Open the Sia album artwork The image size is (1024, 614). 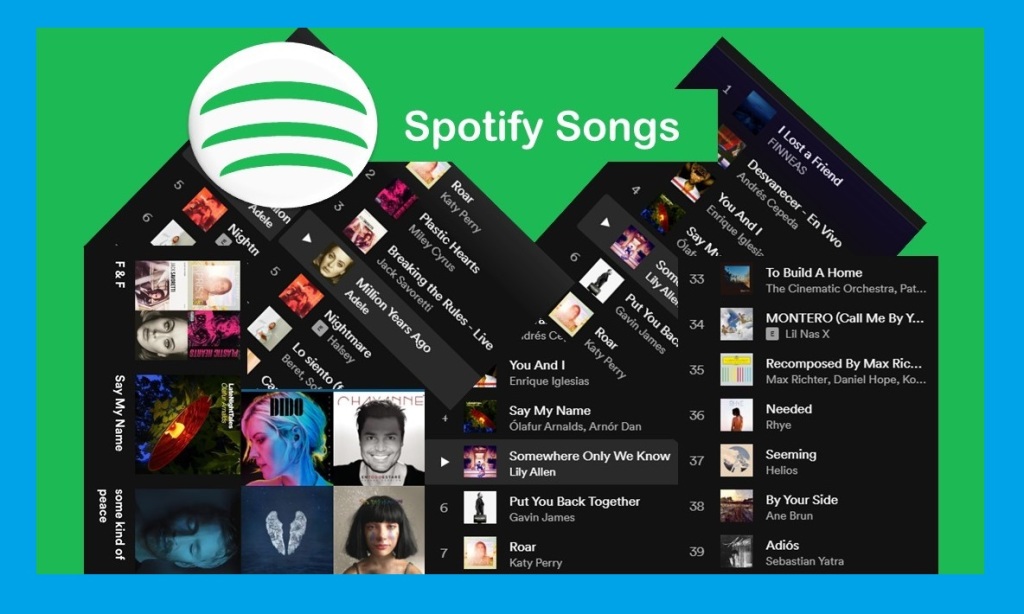(379, 530)
